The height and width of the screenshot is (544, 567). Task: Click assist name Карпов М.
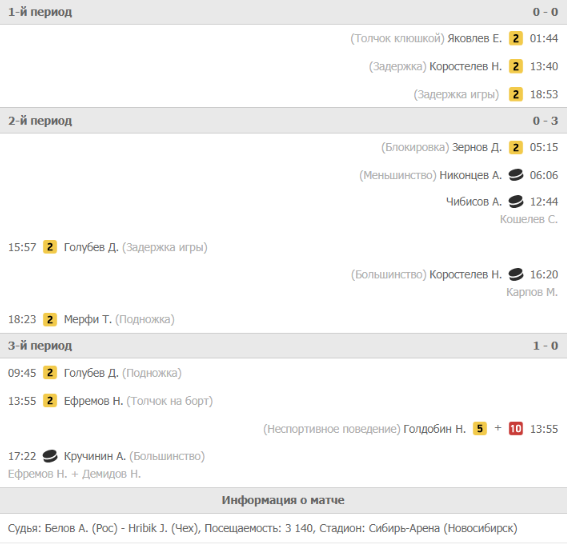coord(532,292)
